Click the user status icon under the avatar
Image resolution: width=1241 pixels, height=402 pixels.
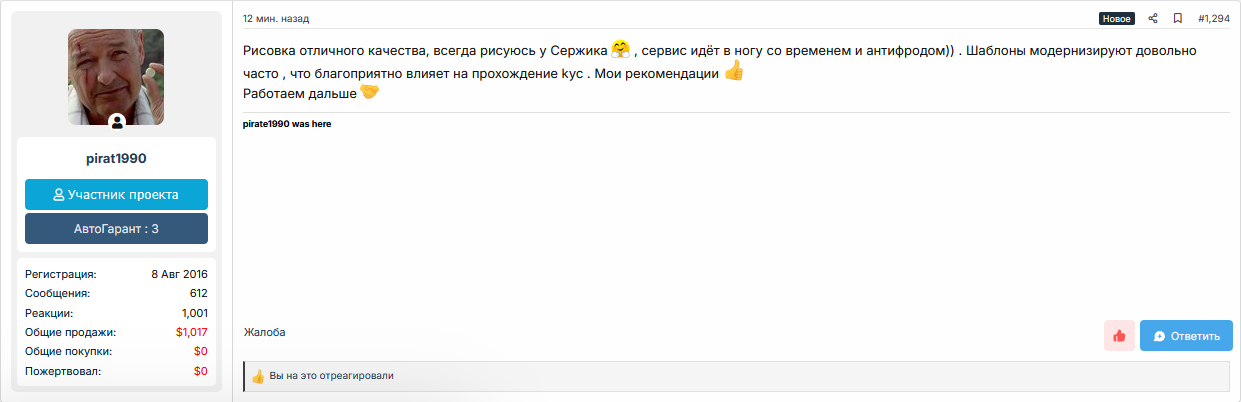click(x=117, y=122)
